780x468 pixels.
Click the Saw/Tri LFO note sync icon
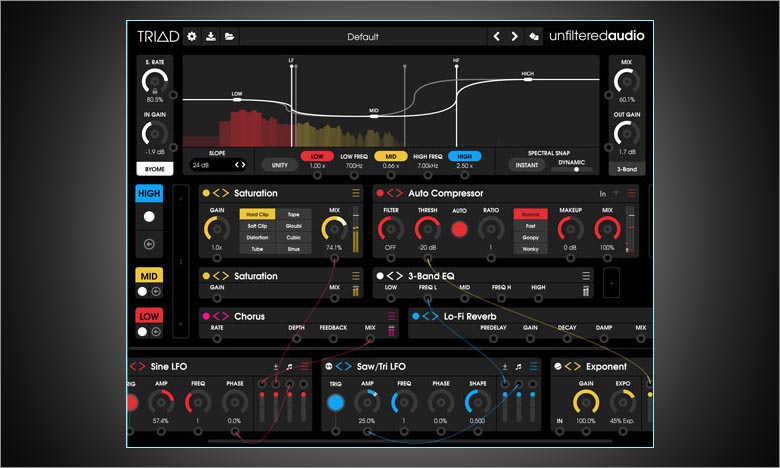click(518, 367)
